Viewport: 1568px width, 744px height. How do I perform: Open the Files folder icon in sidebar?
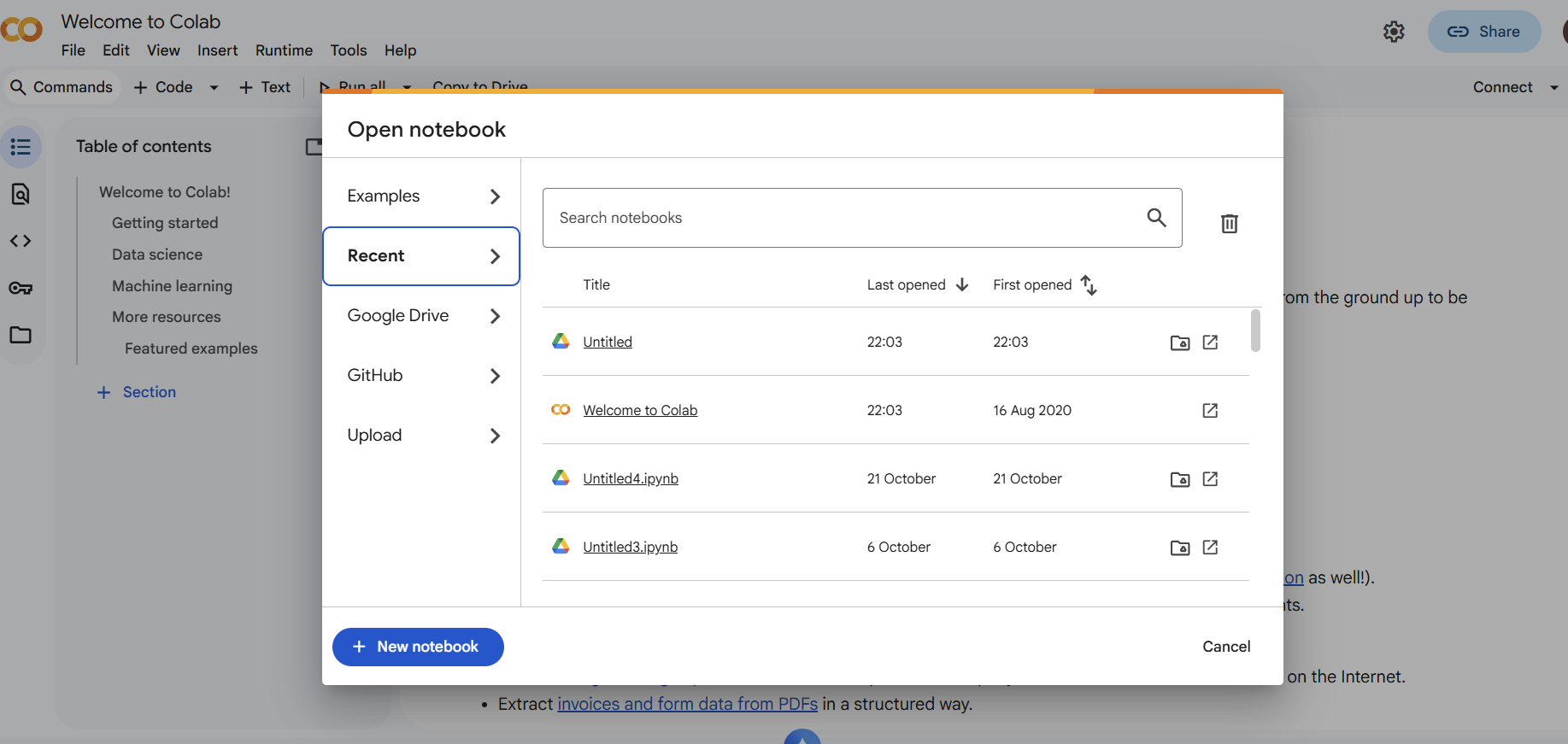pyautogui.click(x=21, y=335)
